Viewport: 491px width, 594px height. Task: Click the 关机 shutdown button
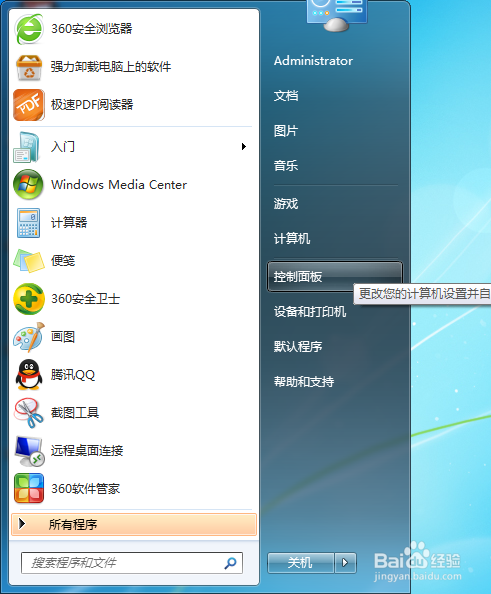pos(301,563)
